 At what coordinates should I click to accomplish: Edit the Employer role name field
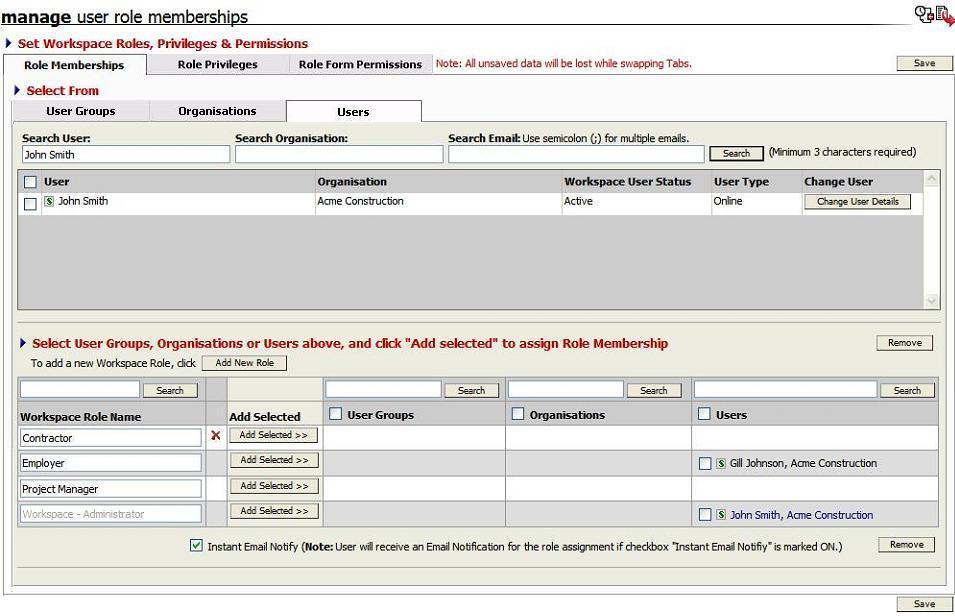click(x=110, y=463)
